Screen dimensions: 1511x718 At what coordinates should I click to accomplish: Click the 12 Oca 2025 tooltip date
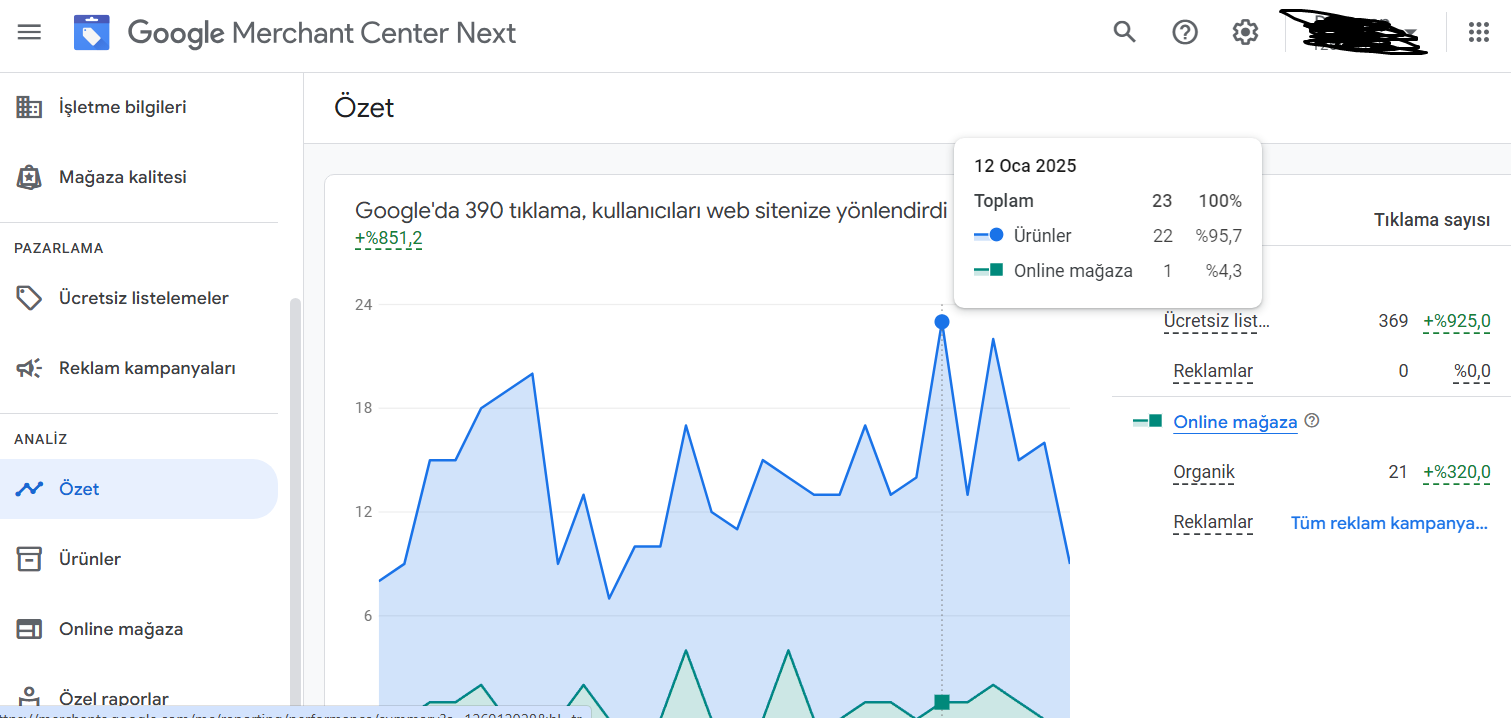[1025, 166]
